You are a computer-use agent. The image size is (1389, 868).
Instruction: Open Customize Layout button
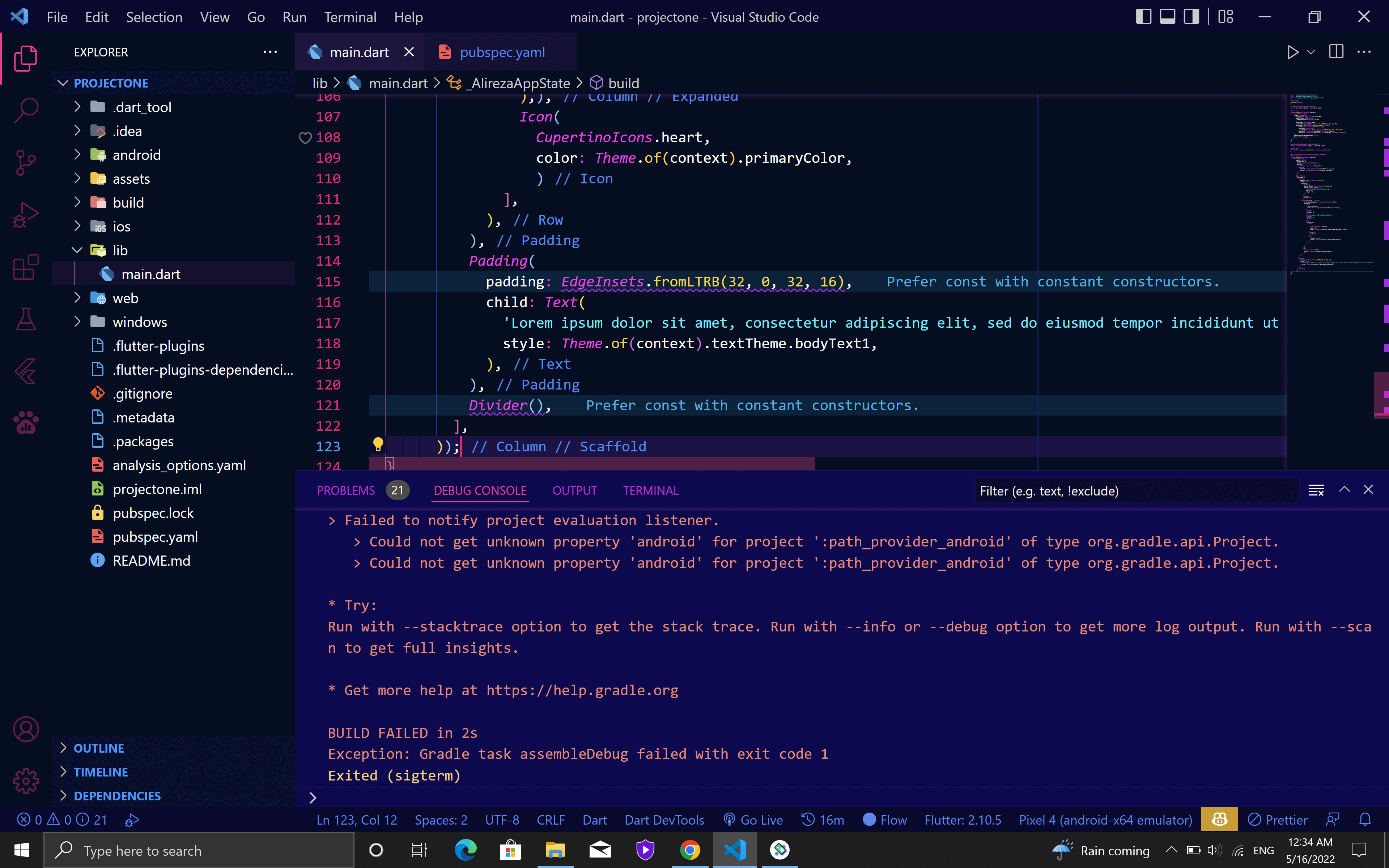[x=1226, y=17]
